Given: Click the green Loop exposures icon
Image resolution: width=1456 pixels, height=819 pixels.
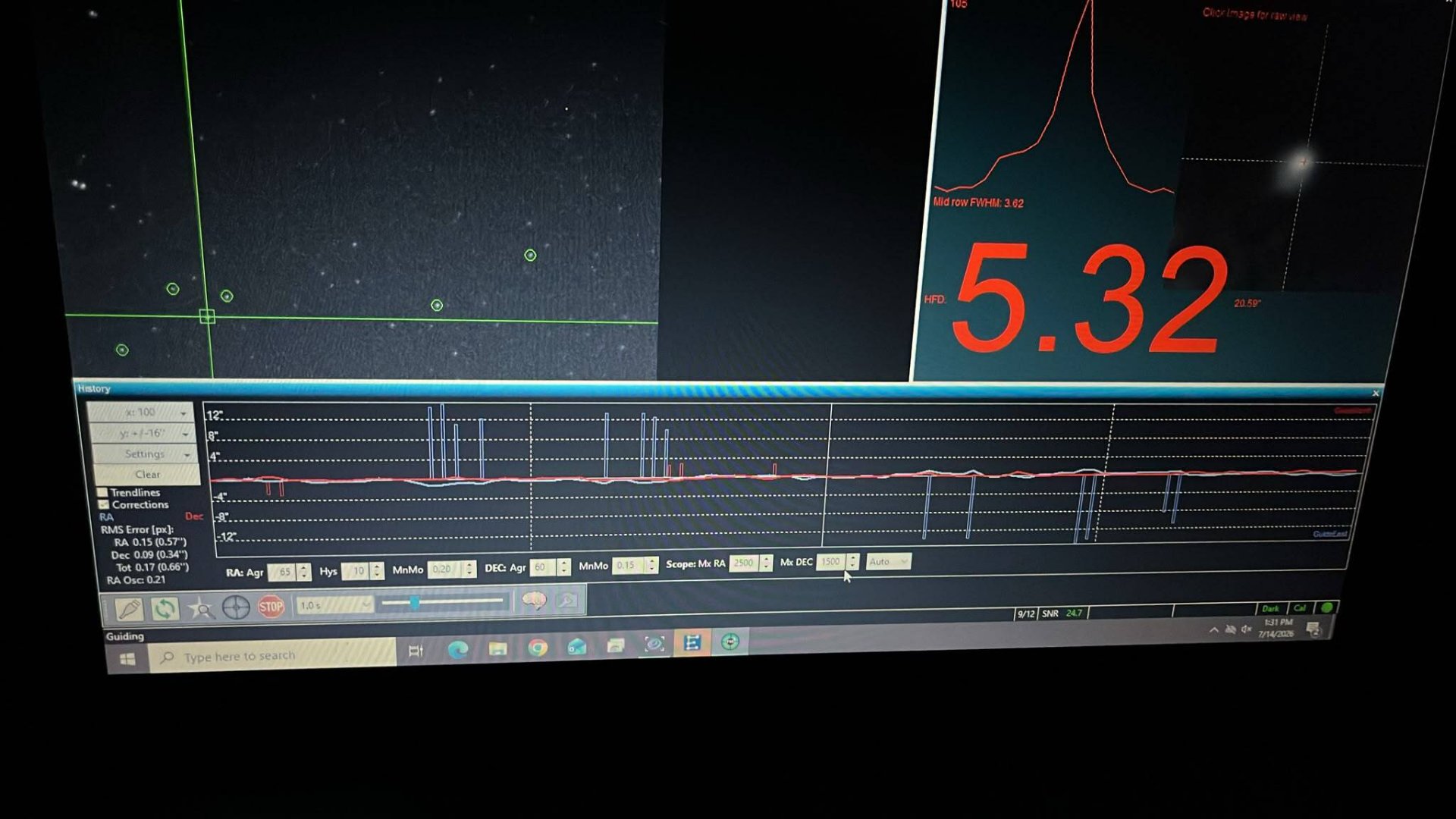Looking at the screenshot, I should tap(165, 608).
